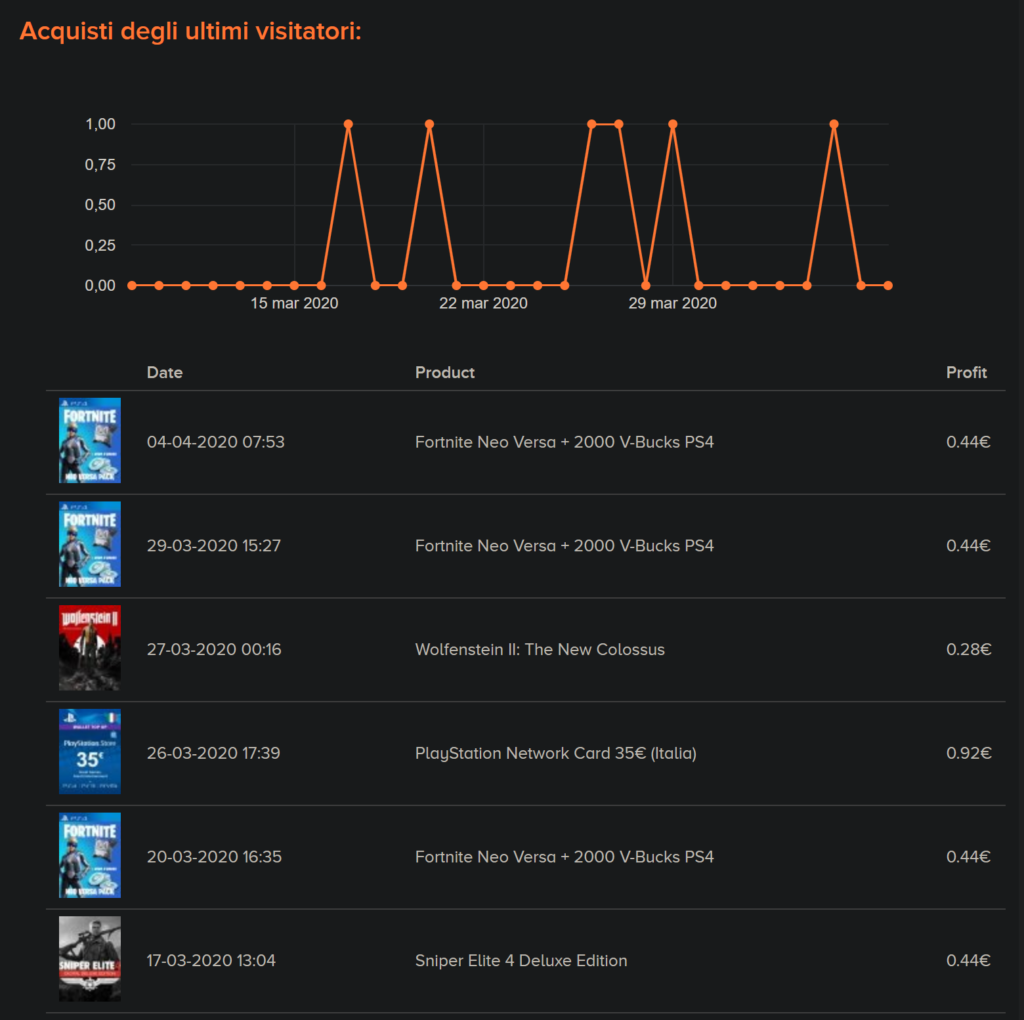
Task: Click 0.44€ profit in 04-04-2020 row
Action: 968,442
